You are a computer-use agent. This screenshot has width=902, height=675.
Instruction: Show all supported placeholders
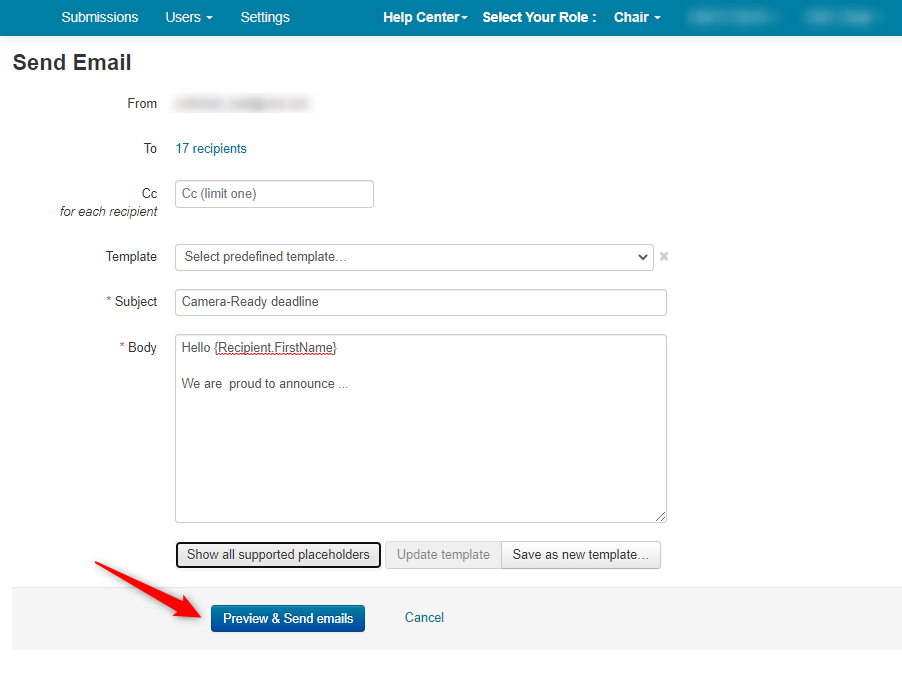coord(278,555)
